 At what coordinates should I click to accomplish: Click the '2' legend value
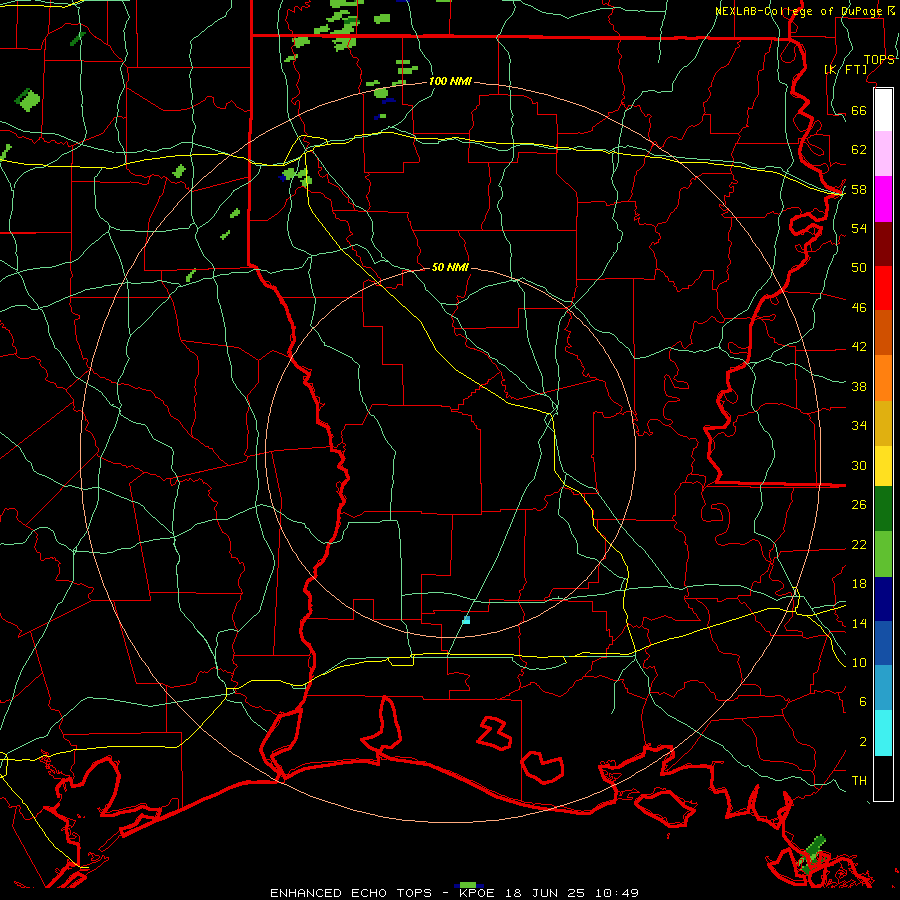pos(862,742)
